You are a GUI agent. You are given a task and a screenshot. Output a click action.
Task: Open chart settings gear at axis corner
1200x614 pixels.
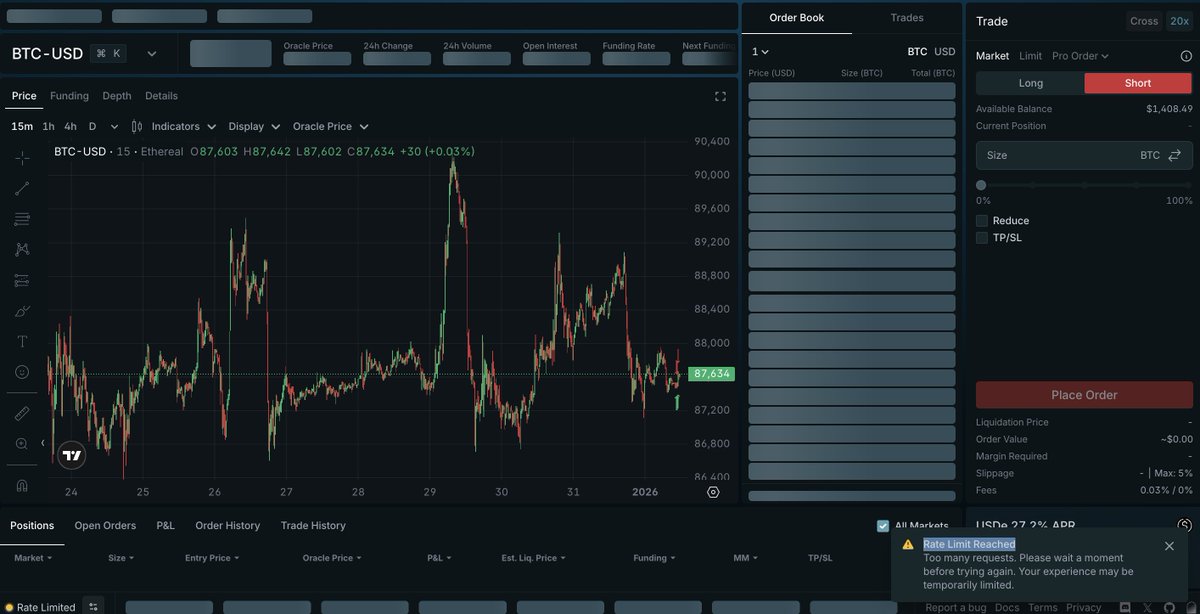pyautogui.click(x=713, y=492)
